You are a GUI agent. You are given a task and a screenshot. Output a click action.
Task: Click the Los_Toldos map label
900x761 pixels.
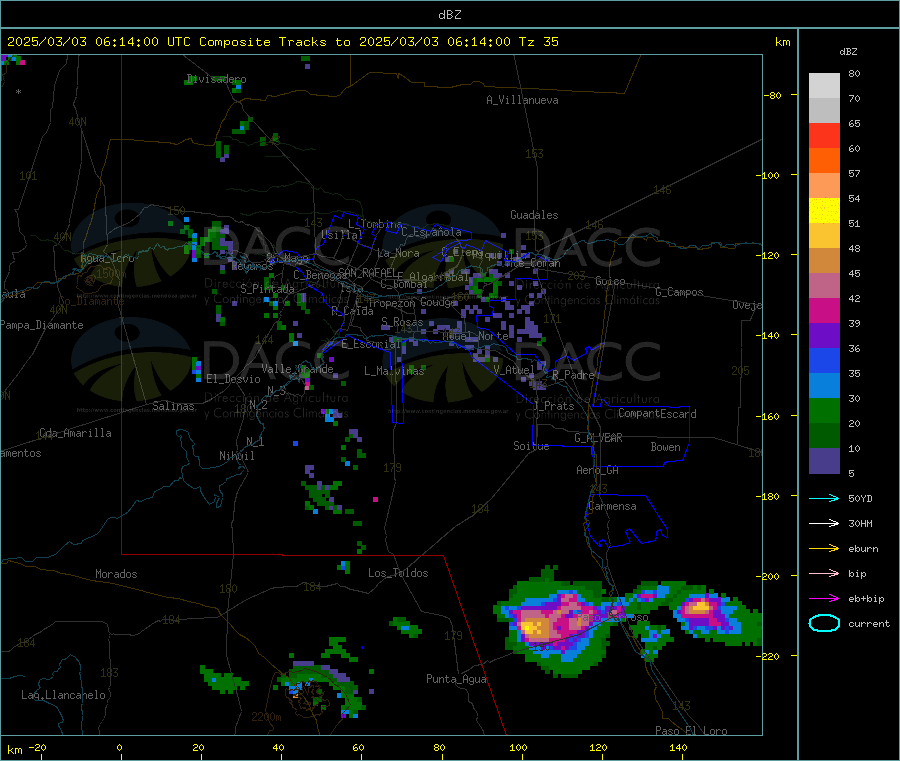(x=398, y=573)
